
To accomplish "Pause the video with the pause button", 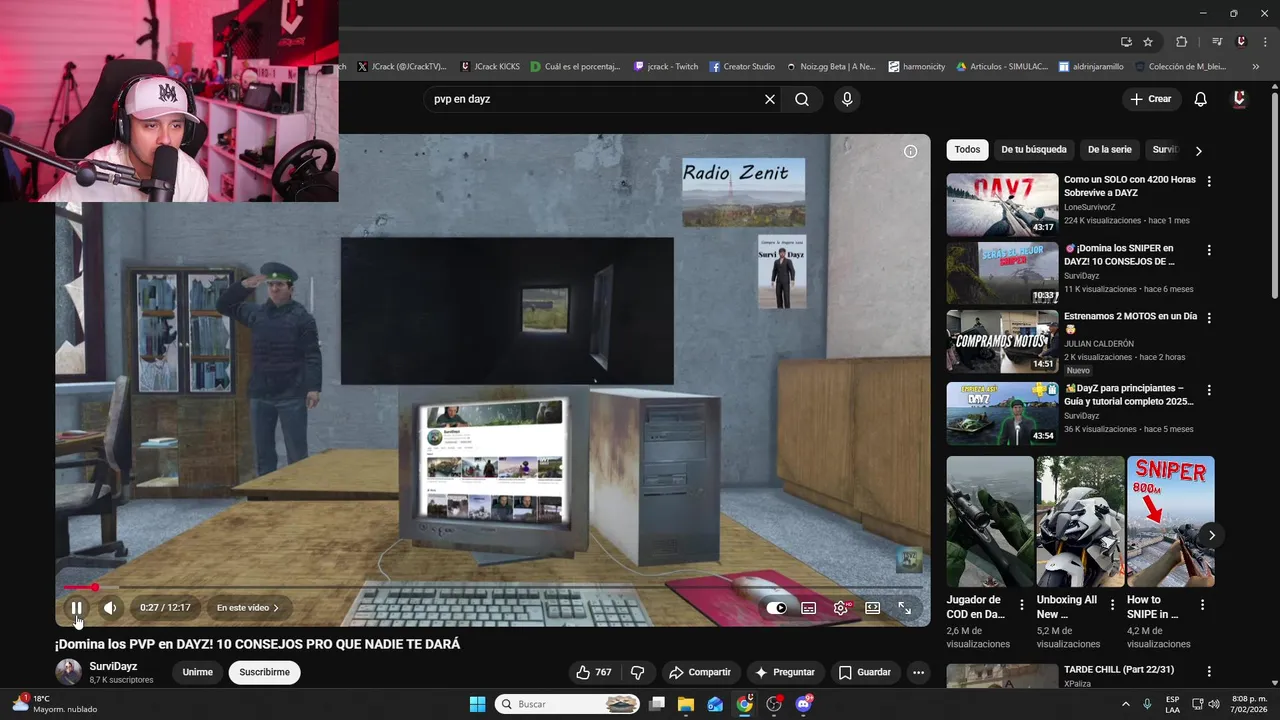I will [76, 607].
